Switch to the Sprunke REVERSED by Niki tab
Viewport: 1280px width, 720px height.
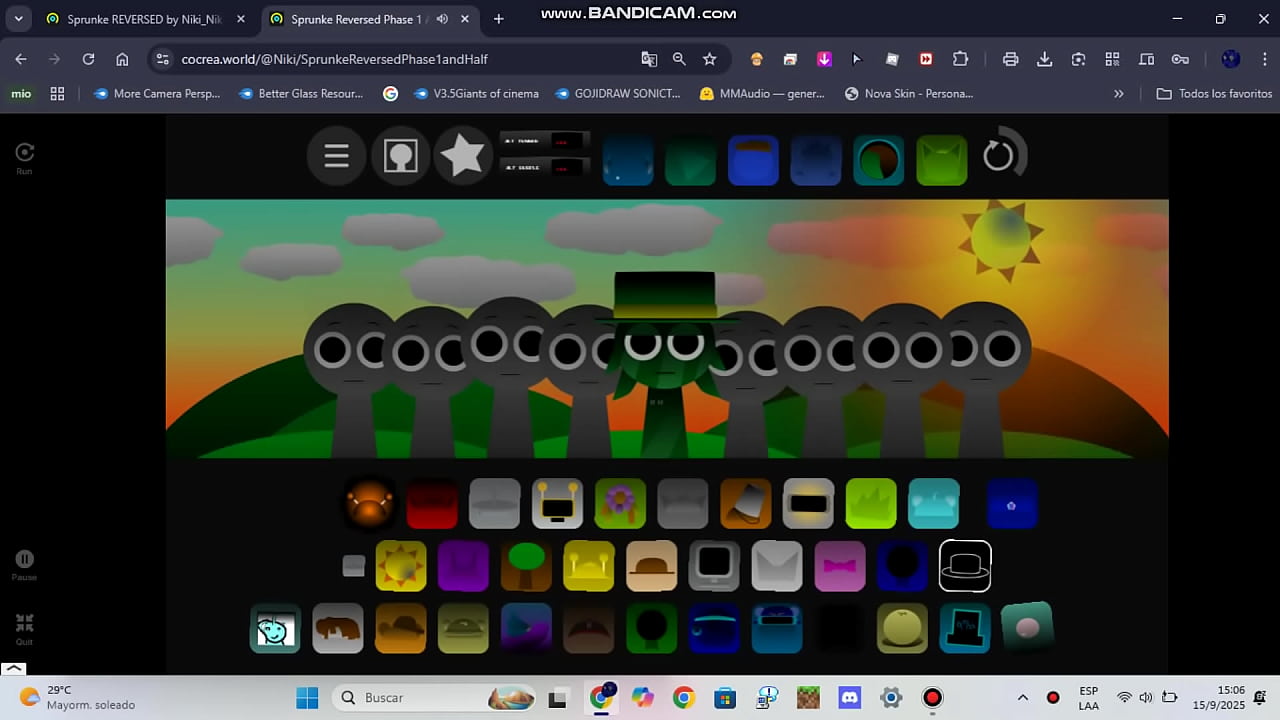click(144, 19)
